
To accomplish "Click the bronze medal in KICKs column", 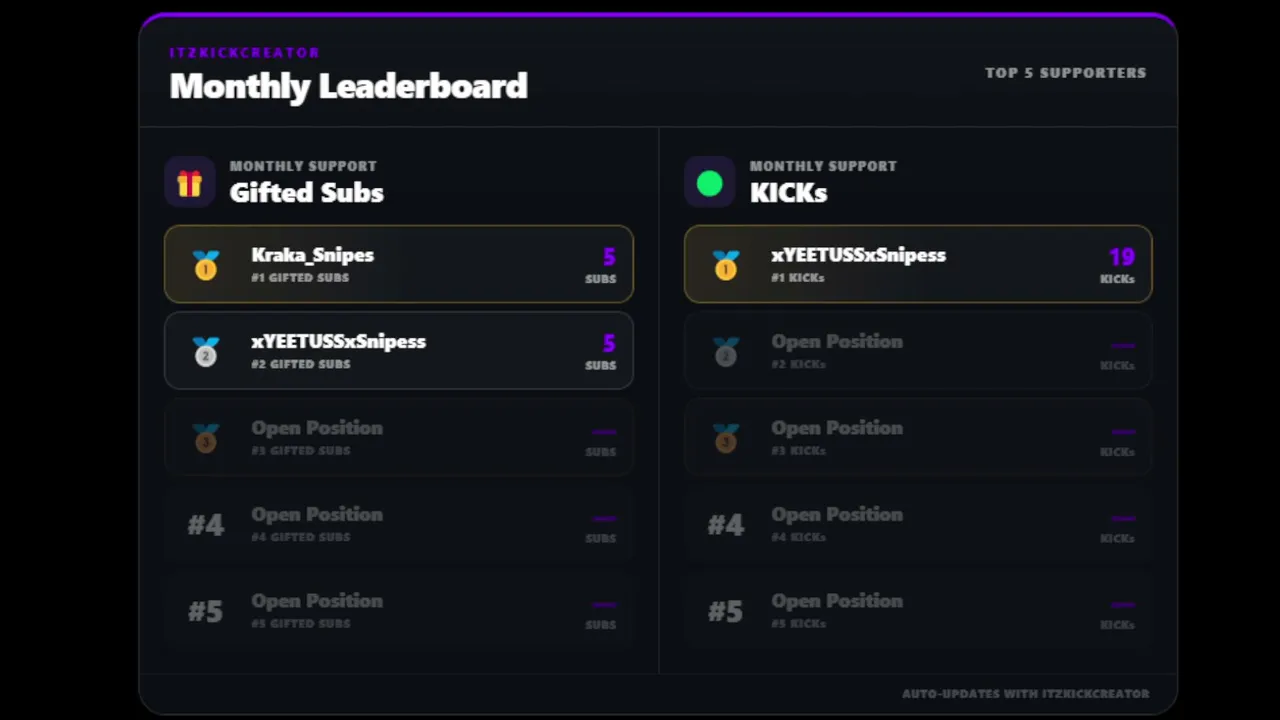I will [726, 438].
